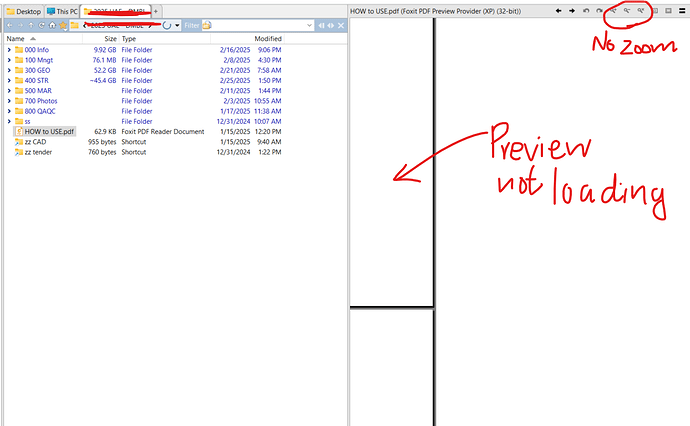690x426 pixels.
Task: Expand the 400 STR folder
Action: [x=9, y=81]
